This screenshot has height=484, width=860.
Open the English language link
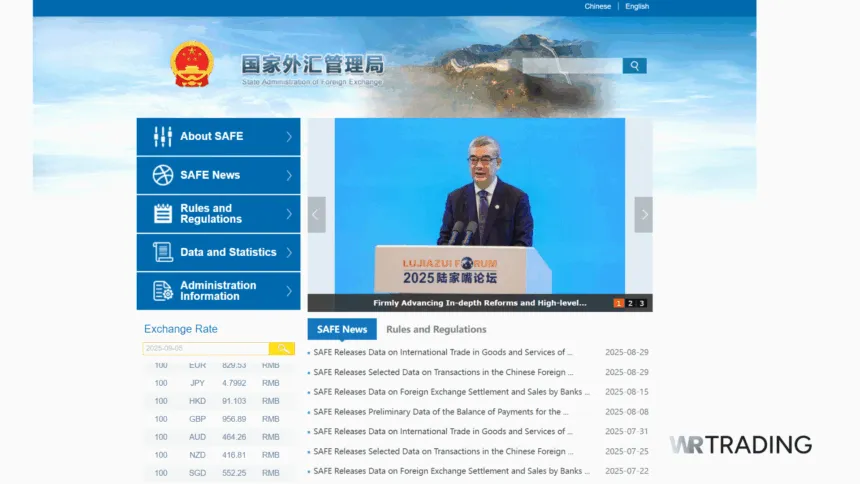pos(637,6)
